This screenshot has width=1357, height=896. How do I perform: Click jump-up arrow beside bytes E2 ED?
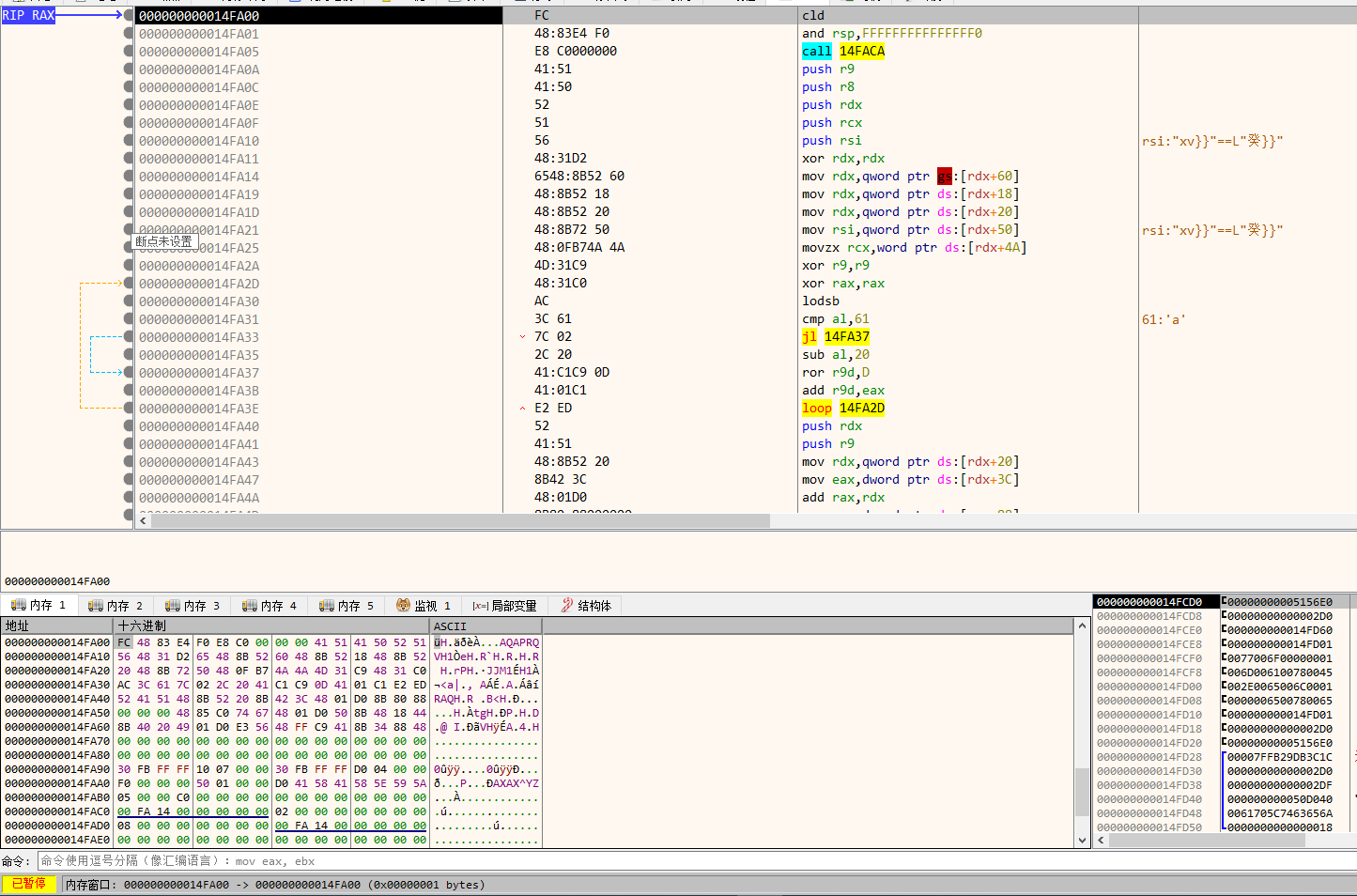pos(523,409)
